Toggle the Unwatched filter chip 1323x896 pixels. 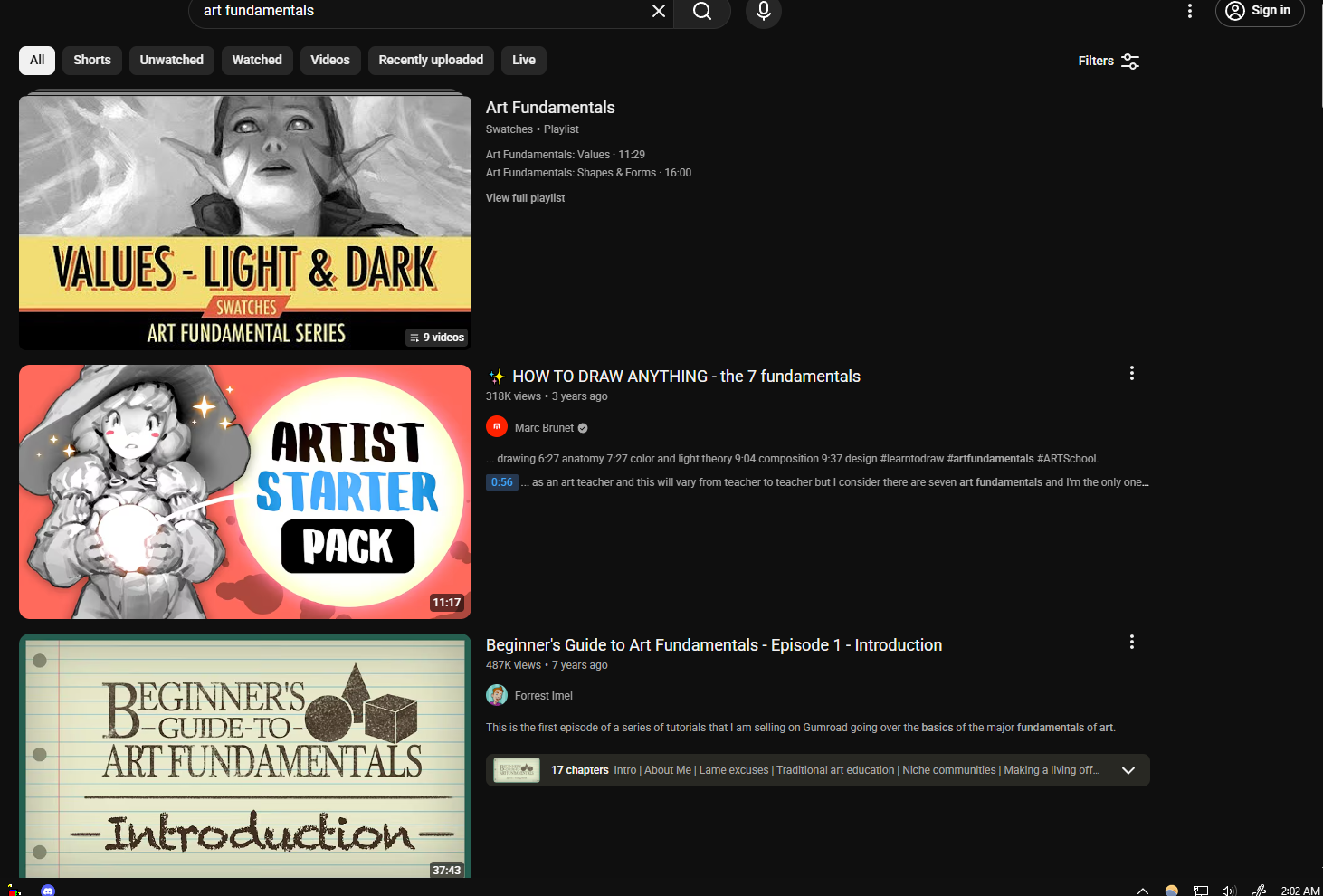[x=172, y=60]
